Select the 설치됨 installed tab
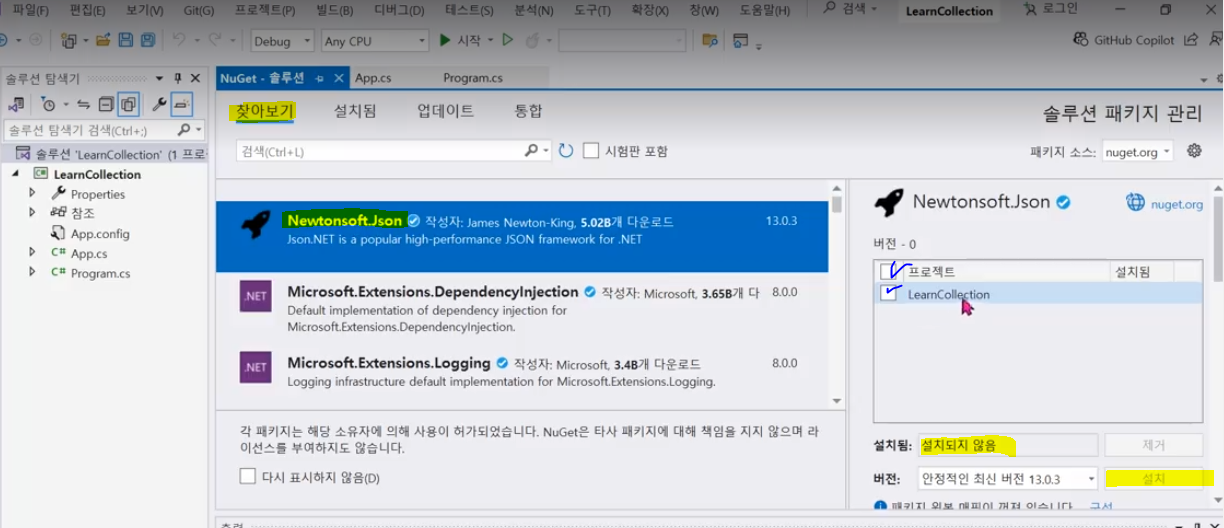This screenshot has height=528, width=1224. 355,111
